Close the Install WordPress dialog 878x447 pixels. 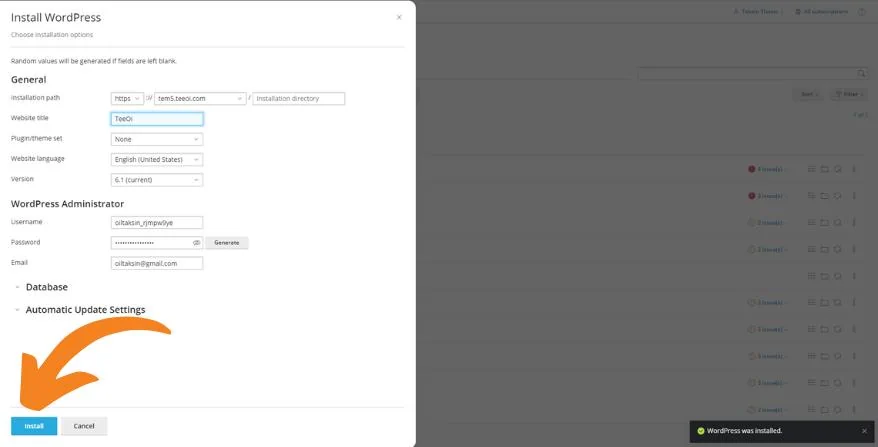tap(399, 17)
